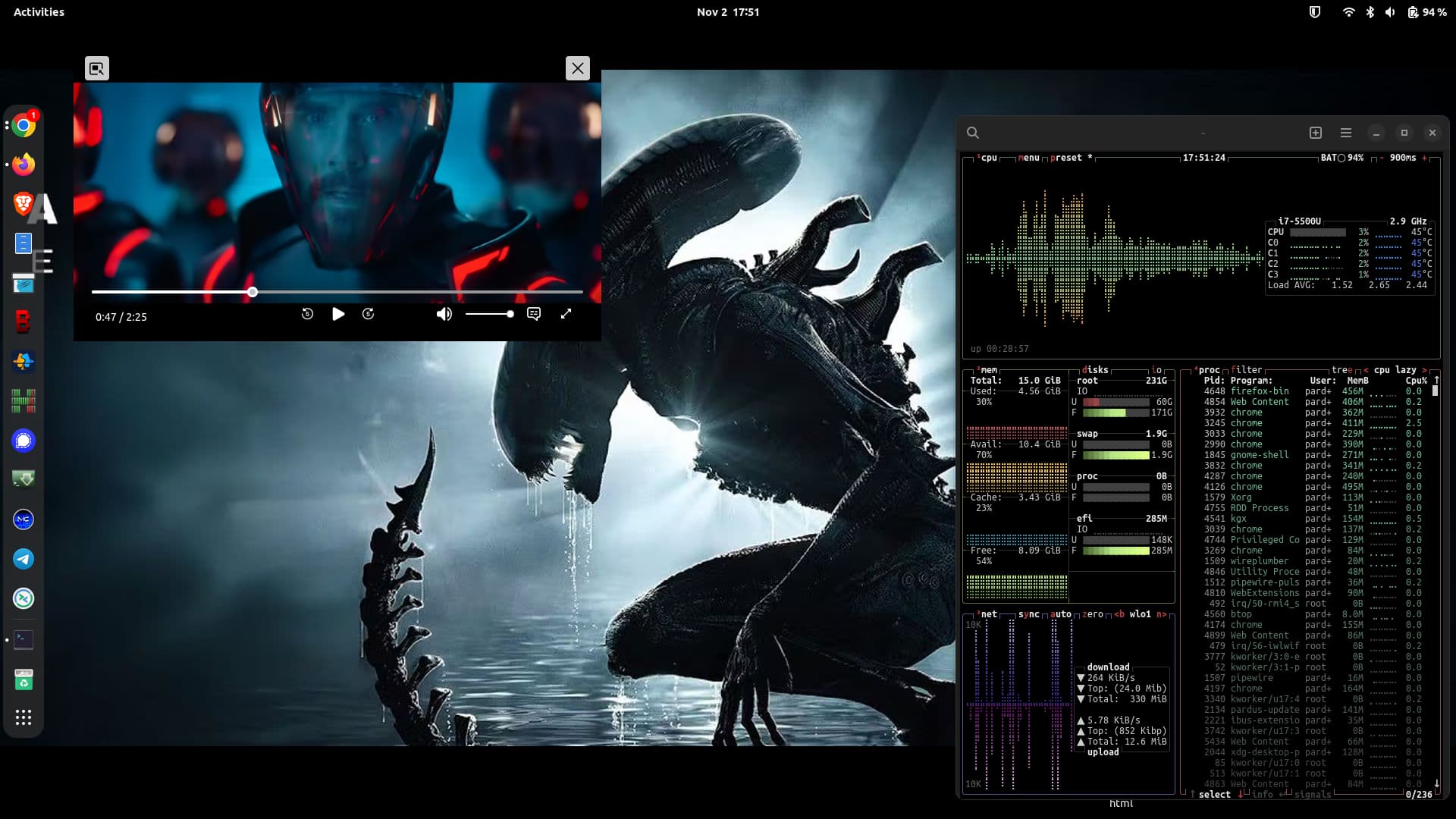The image size is (1456, 819).
Task: Click the filter option in proc box
Action: click(x=1247, y=370)
